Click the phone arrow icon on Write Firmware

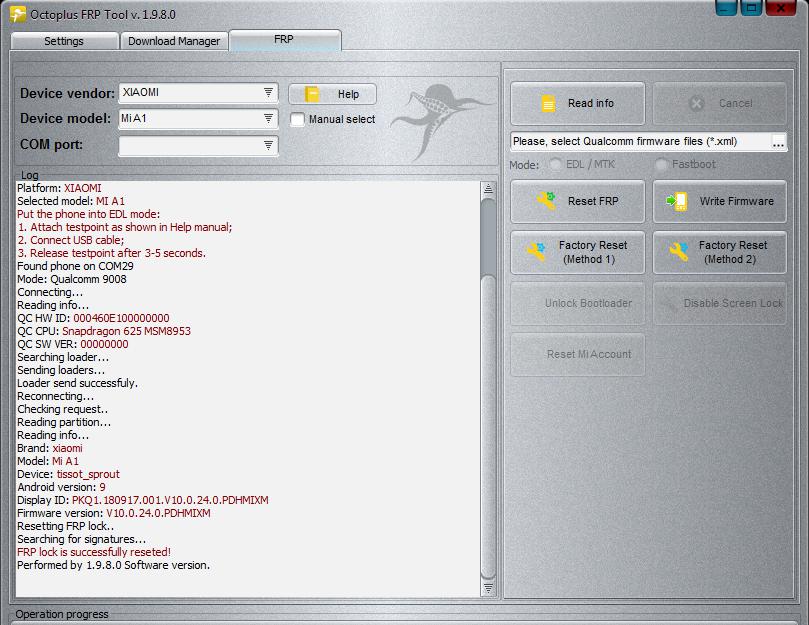point(677,201)
